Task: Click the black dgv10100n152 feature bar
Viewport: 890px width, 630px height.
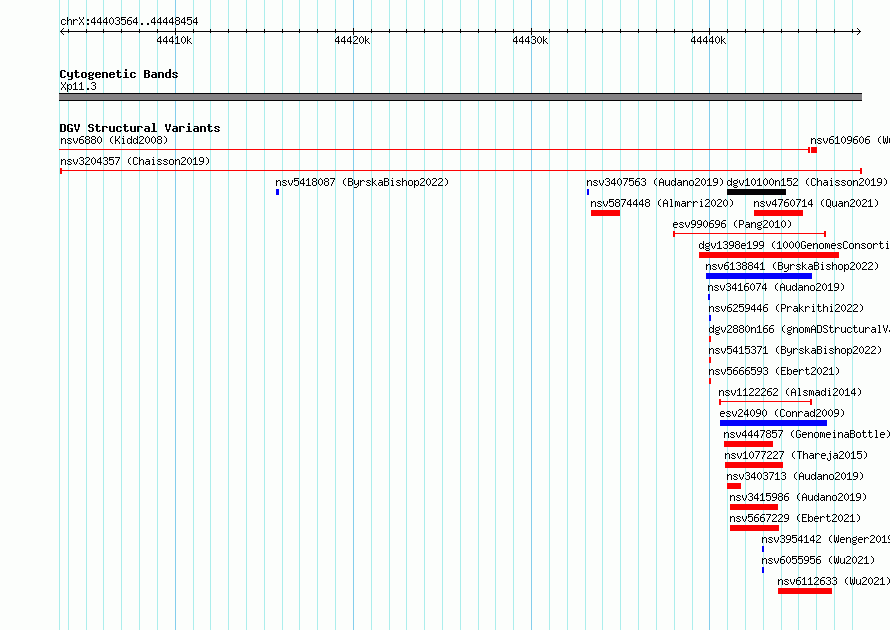Action: [756, 192]
